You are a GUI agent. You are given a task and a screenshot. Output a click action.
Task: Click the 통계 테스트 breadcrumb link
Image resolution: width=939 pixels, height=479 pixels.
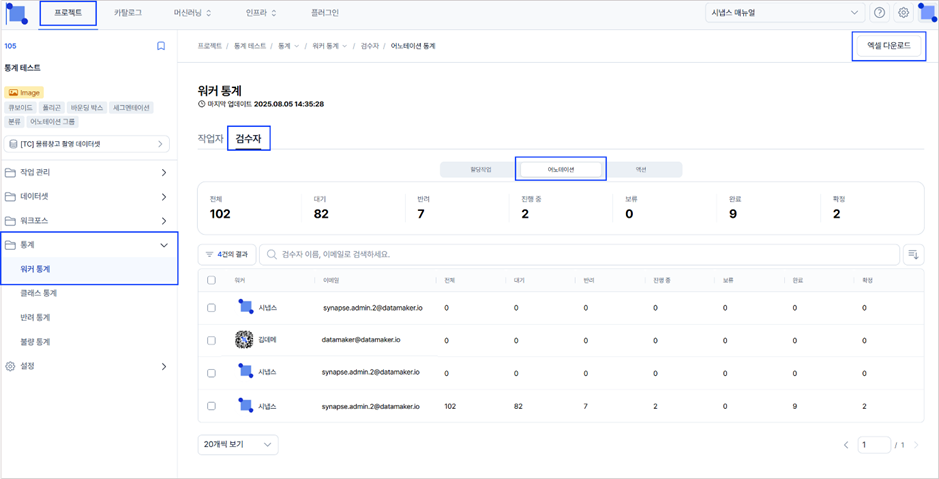[x=250, y=46]
